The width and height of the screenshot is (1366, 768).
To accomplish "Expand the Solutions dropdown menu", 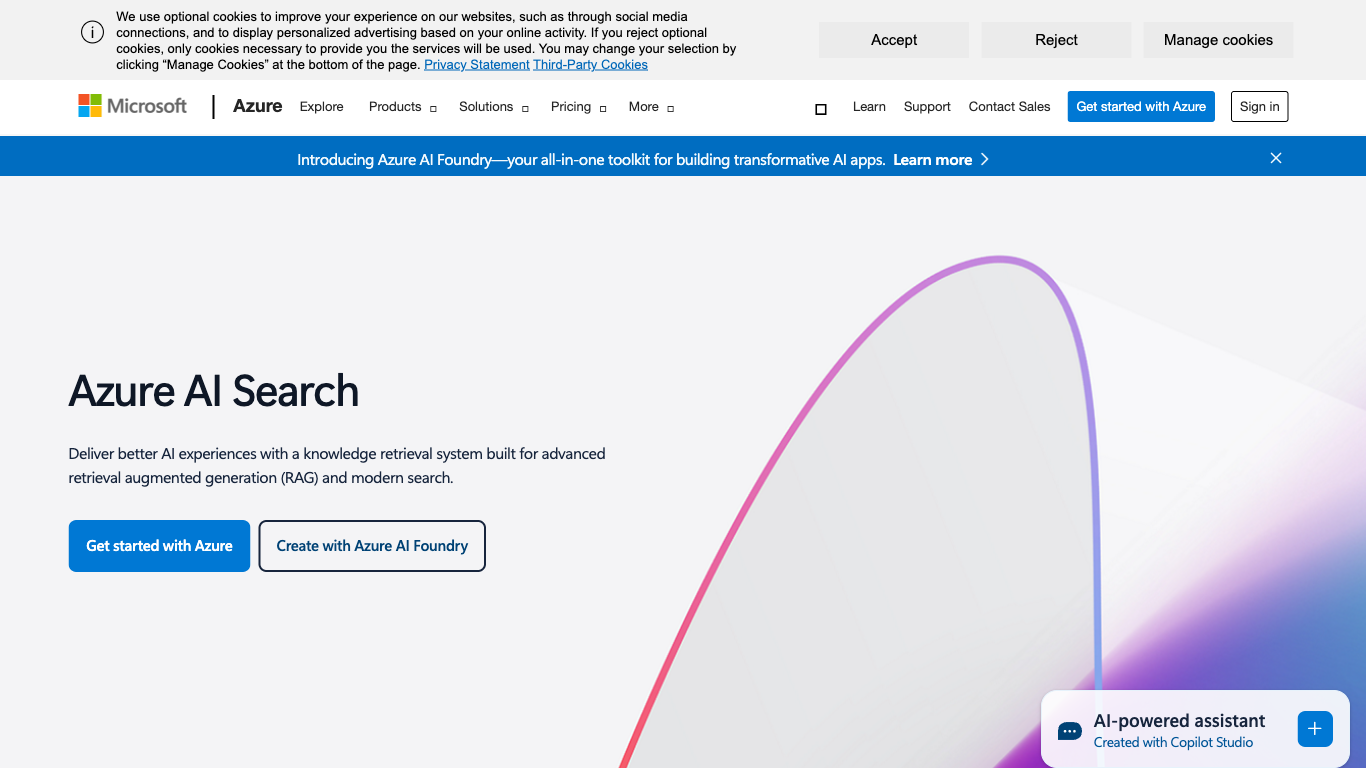I will (x=494, y=107).
